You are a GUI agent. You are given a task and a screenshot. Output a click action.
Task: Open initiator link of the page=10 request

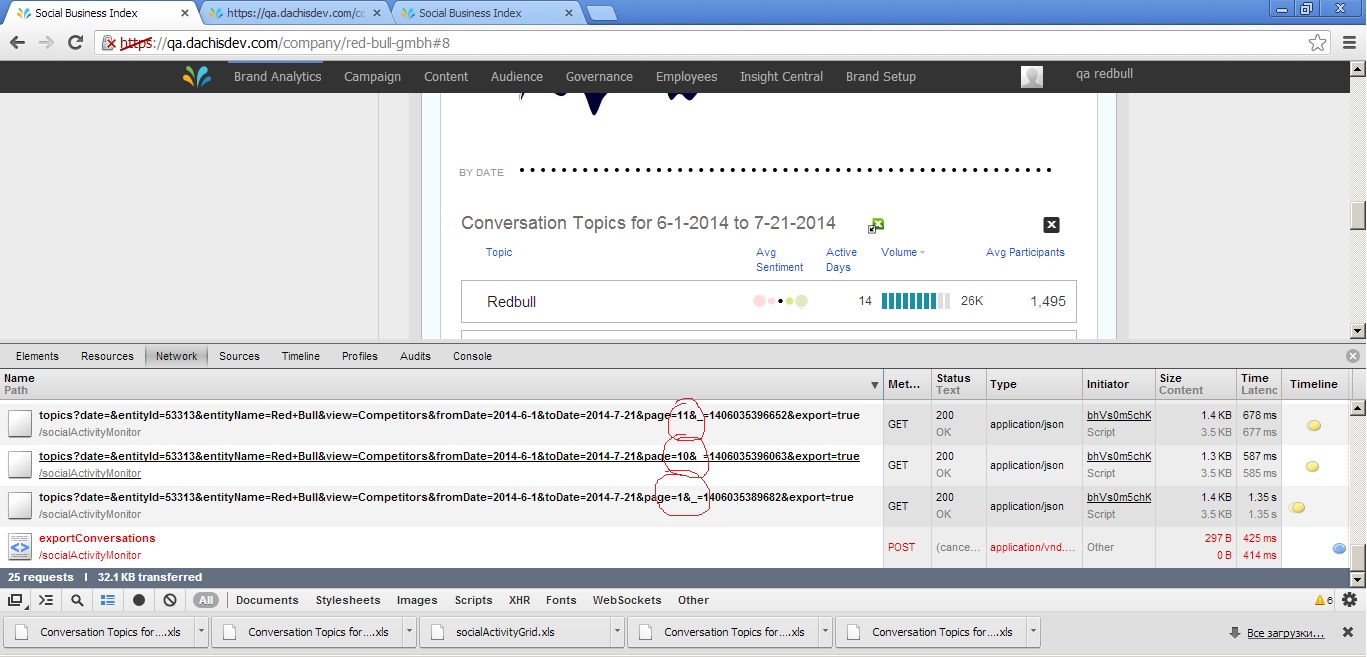tap(1119, 456)
